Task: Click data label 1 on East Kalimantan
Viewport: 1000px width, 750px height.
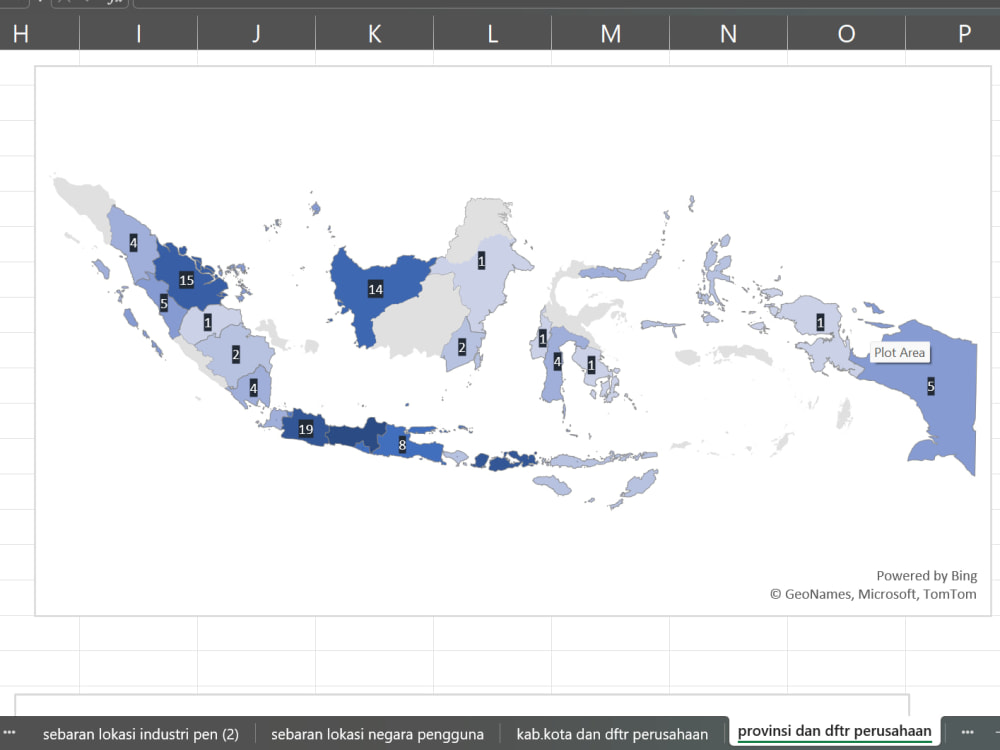Action: [x=482, y=260]
